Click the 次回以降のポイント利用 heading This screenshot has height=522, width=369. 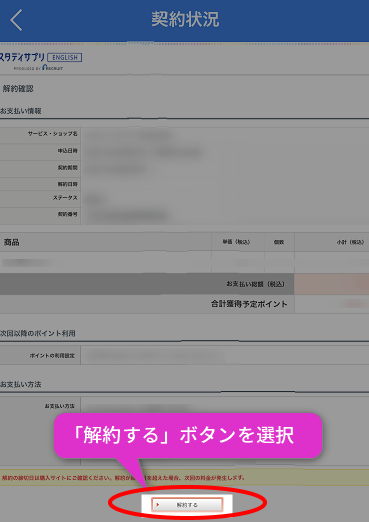coord(38,333)
